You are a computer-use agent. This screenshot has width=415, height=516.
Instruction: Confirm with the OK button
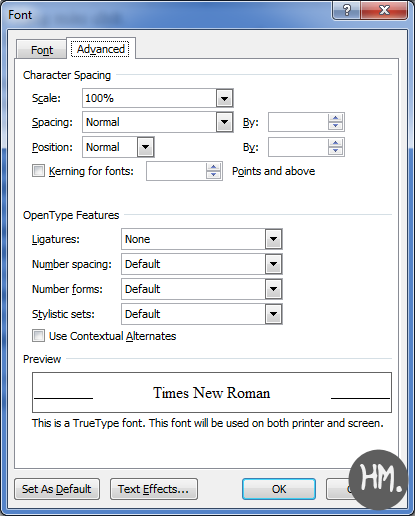pos(279,489)
